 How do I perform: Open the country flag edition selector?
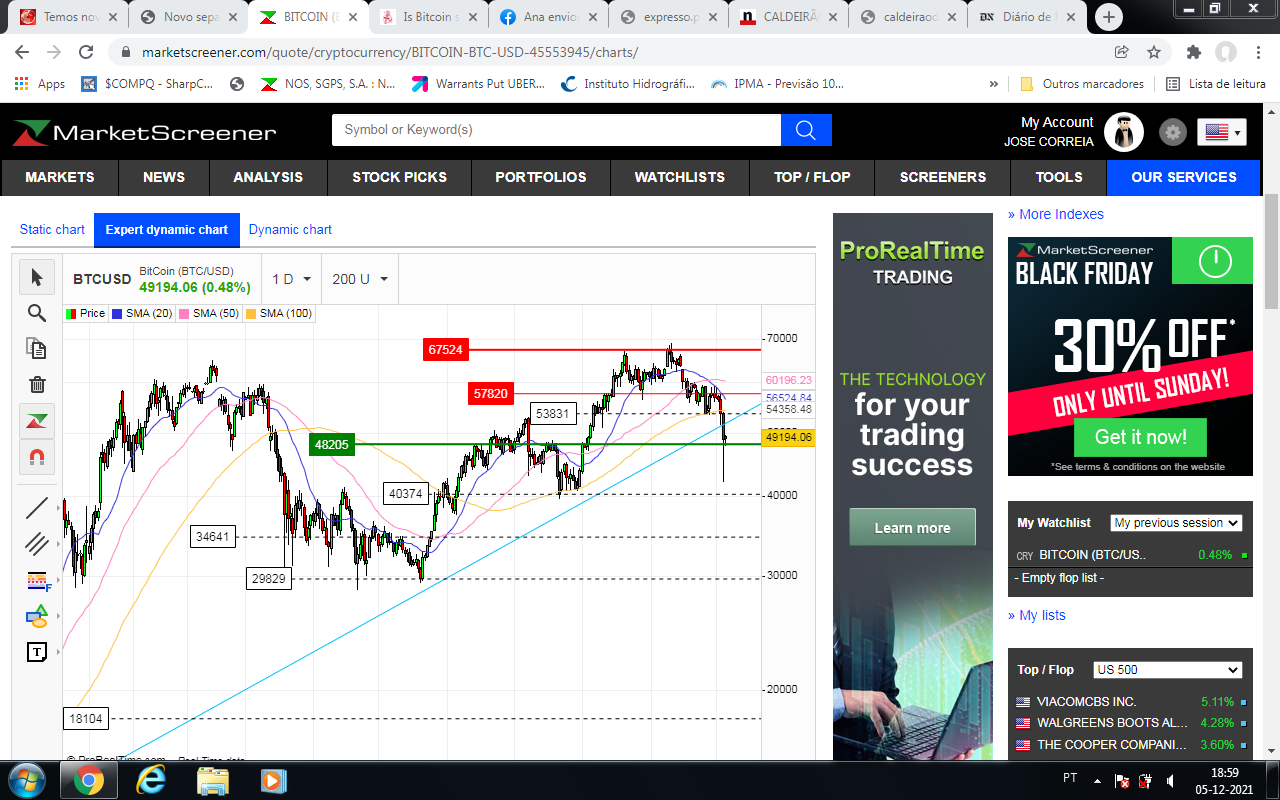tap(1222, 132)
